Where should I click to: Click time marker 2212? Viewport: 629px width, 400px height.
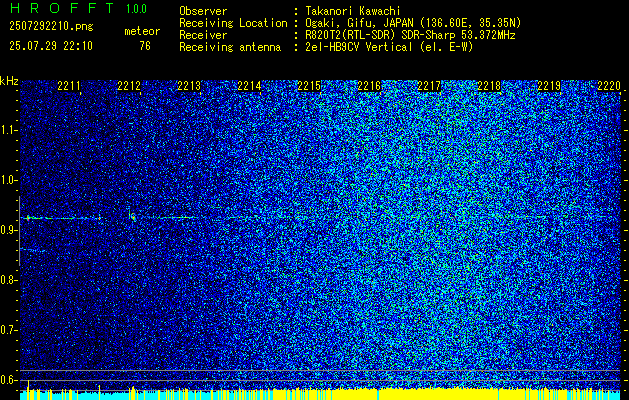pos(129,86)
